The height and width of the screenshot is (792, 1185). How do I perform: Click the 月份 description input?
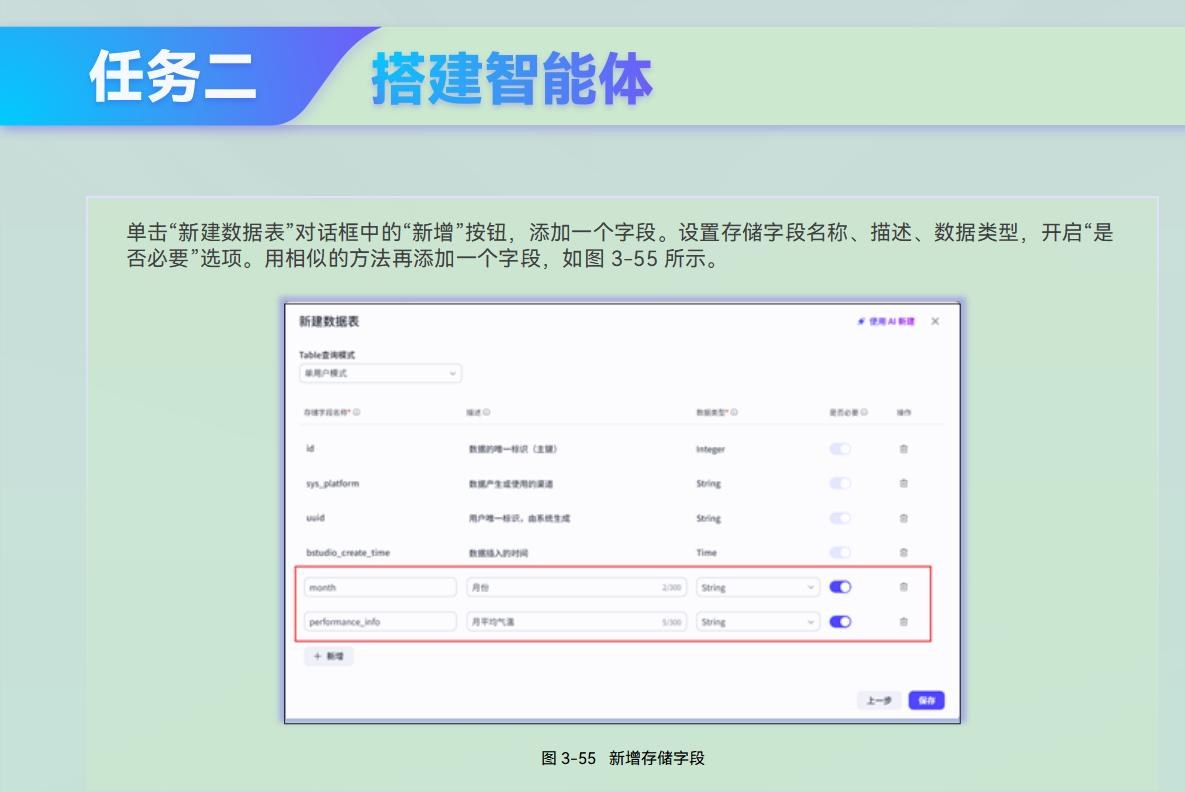[576, 587]
